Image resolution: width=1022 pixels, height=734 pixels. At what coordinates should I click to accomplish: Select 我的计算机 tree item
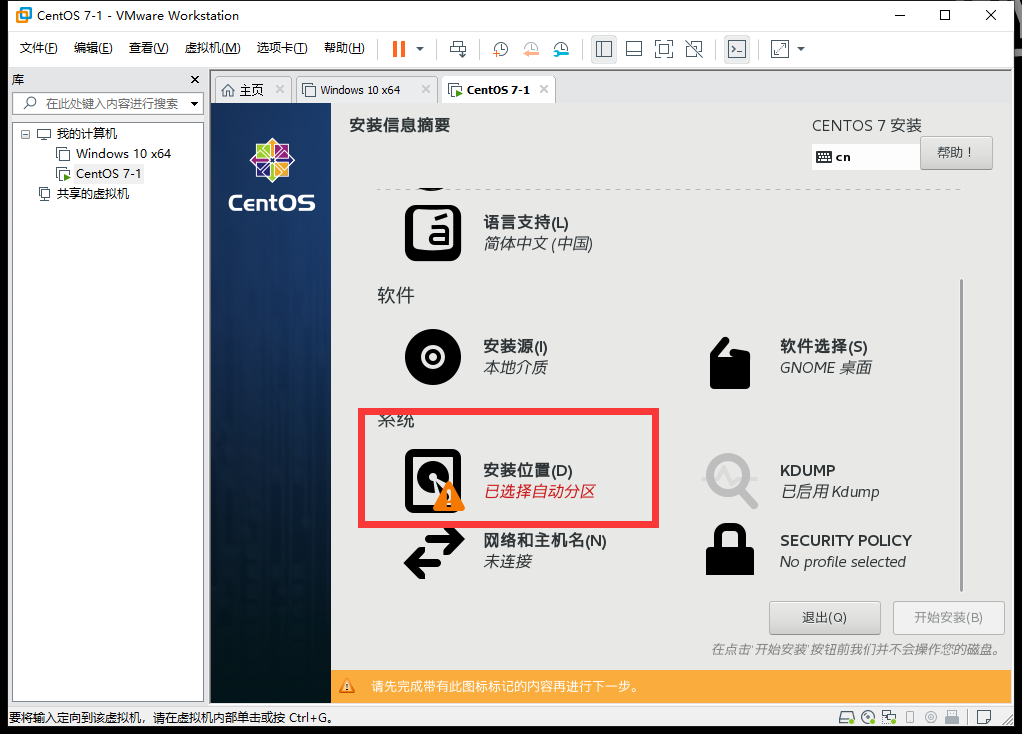tap(77, 134)
